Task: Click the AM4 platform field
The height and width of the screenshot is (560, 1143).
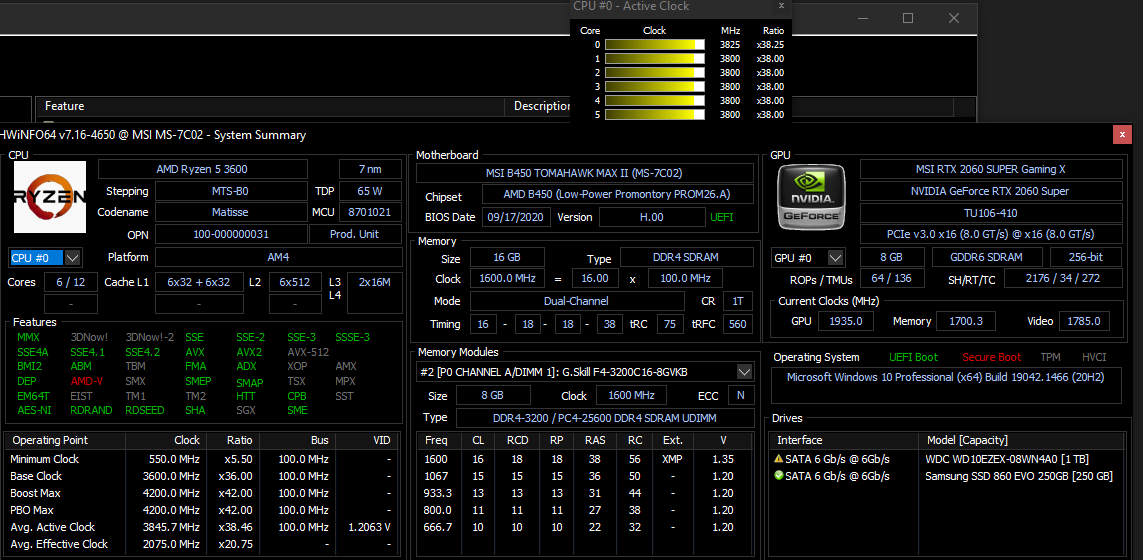Action: tap(278, 257)
